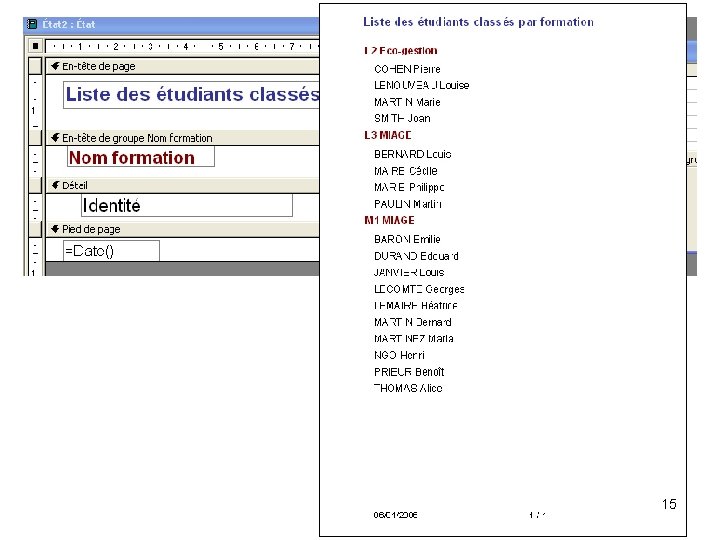This screenshot has width=720, height=540.
Task: Select the Détail section bar
Action: coord(182,185)
